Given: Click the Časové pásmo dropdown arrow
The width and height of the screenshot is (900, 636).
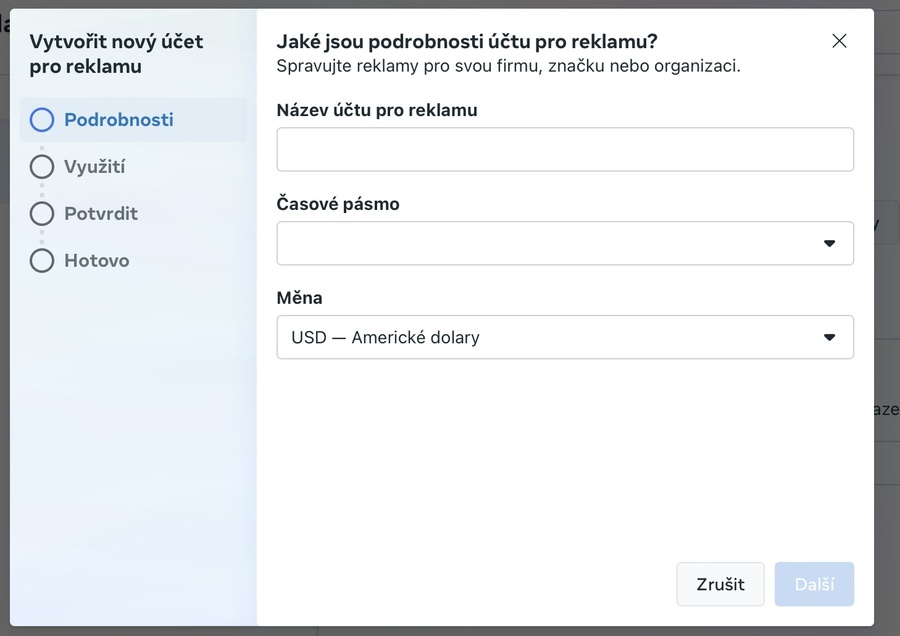Looking at the screenshot, I should pyautogui.click(x=829, y=243).
